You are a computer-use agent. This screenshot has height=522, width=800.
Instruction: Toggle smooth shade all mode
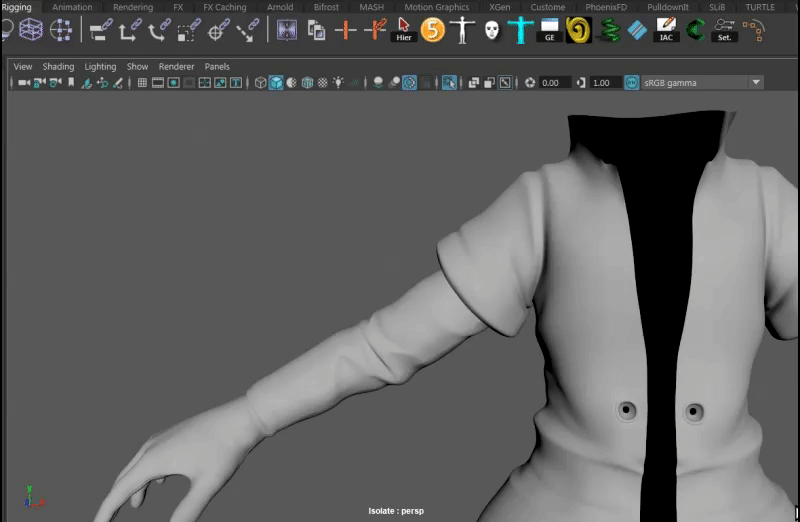coord(276,83)
